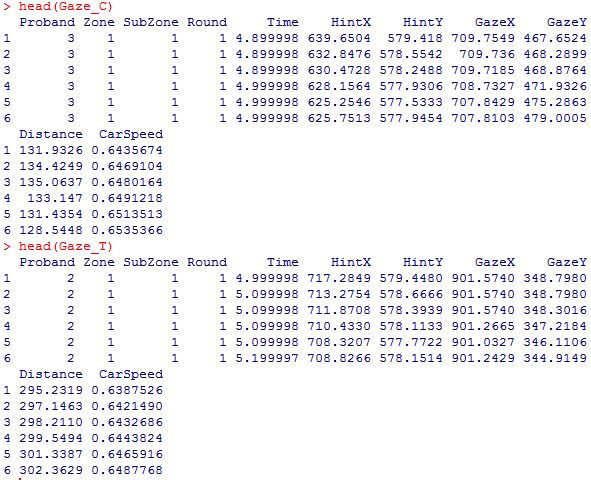This screenshot has height=480, width=591.
Task: Click HintY value 578.6666
Action: click(411, 294)
